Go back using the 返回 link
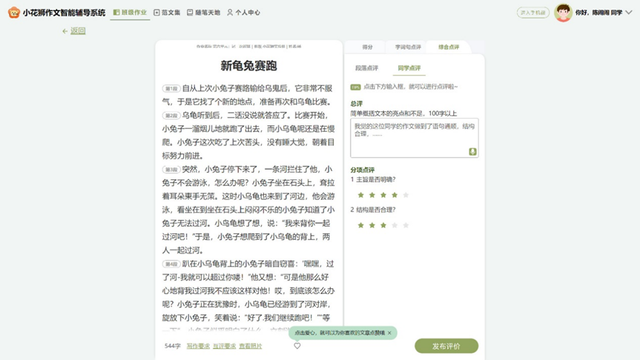640x360 pixels. [x=74, y=31]
